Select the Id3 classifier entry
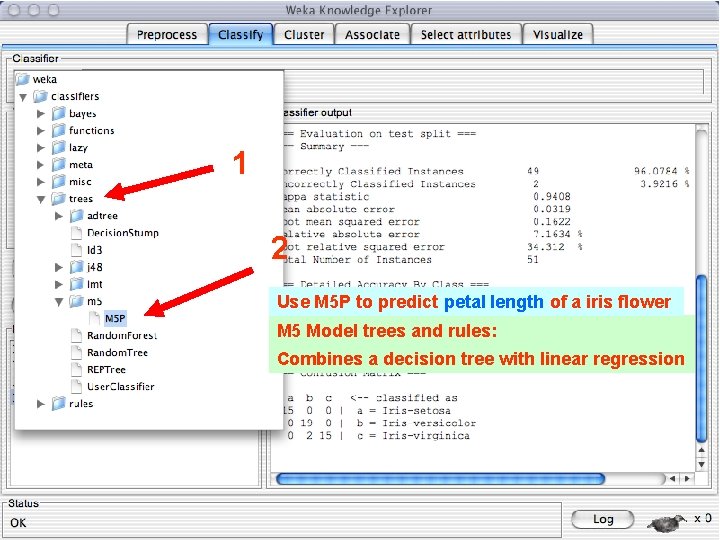 pos(95,250)
